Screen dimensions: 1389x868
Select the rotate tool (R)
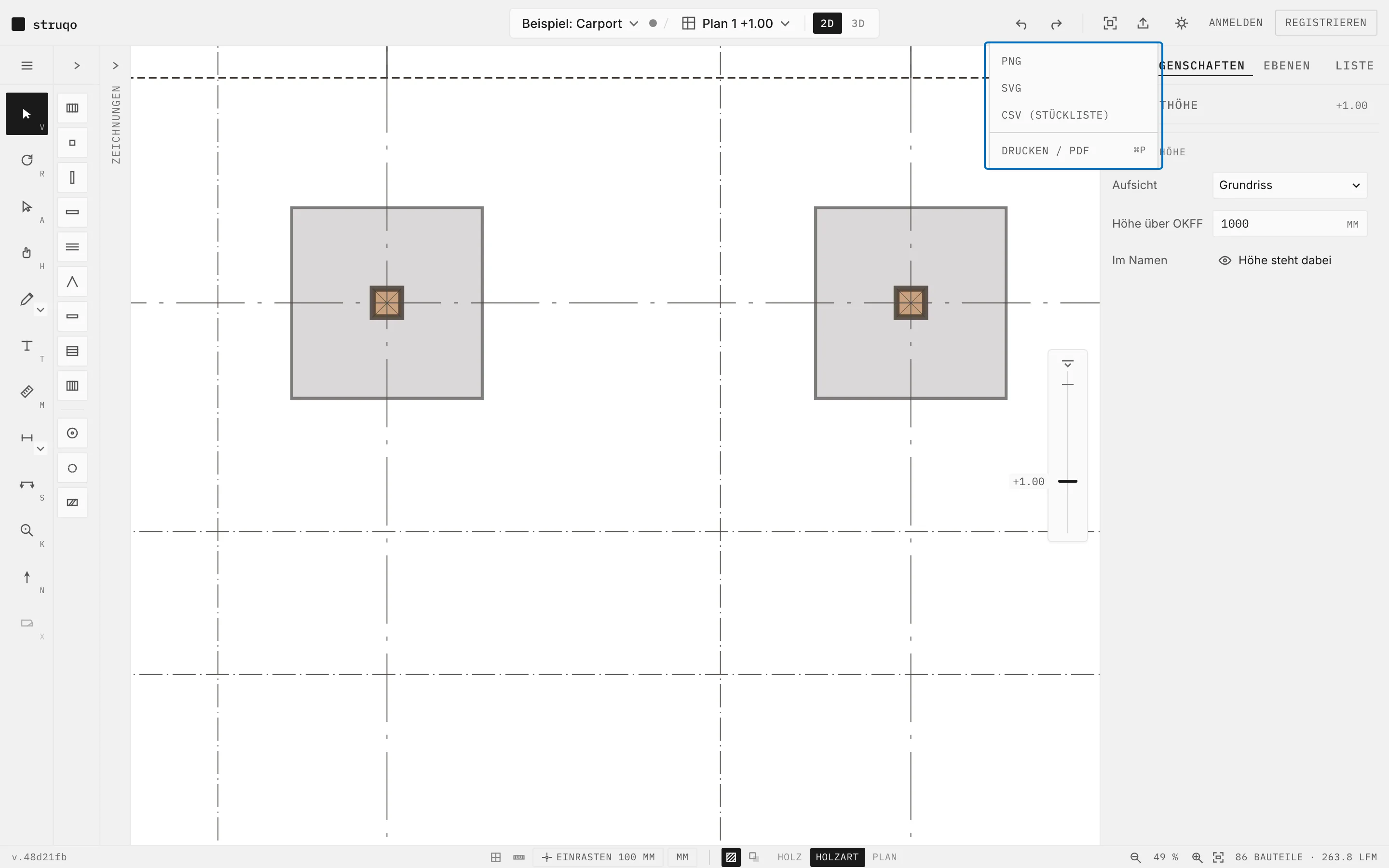[27, 160]
